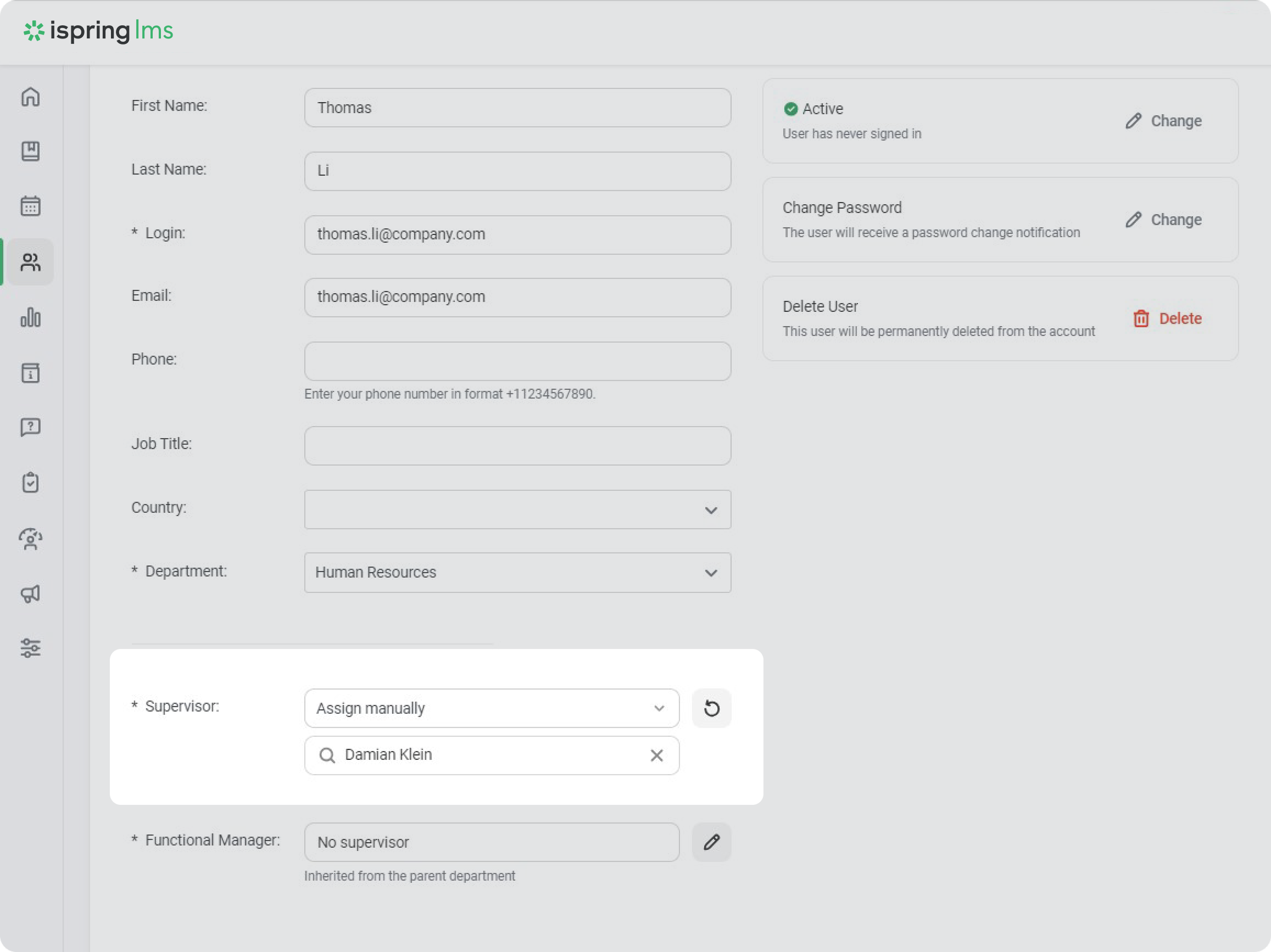Select the Users tab in sidebar

coord(30,262)
